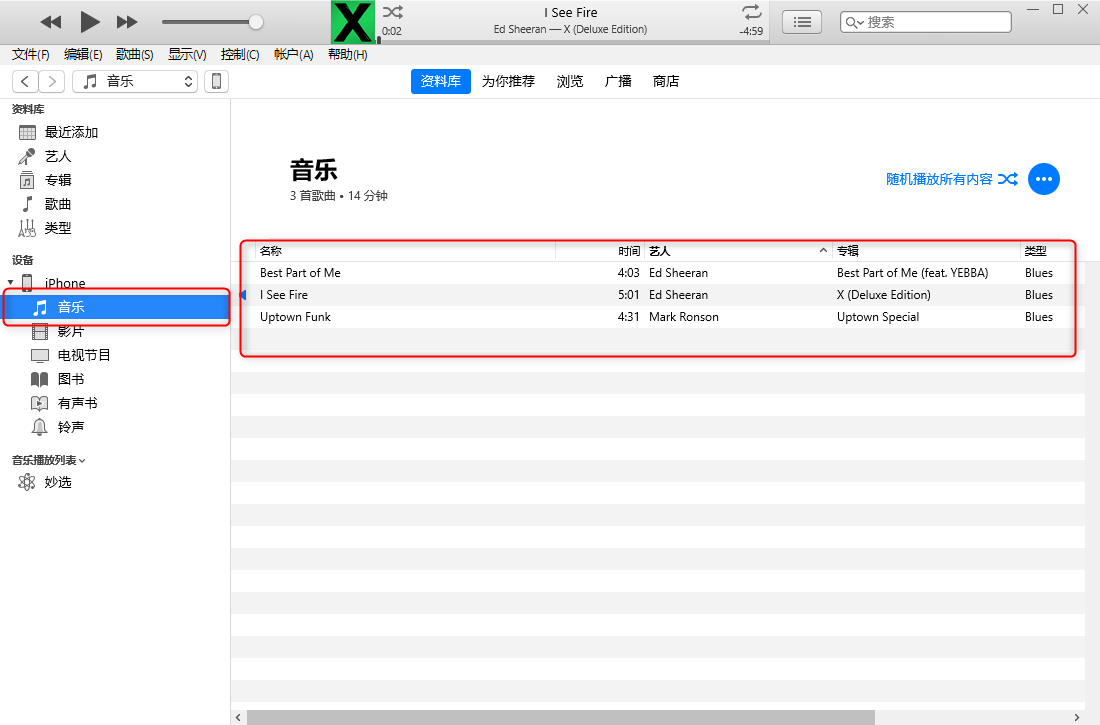Go back with the left arrow button
This screenshot has width=1100, height=725.
tap(25, 81)
